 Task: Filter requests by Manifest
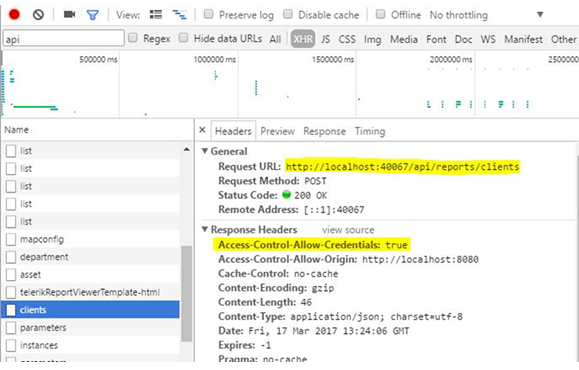524,39
